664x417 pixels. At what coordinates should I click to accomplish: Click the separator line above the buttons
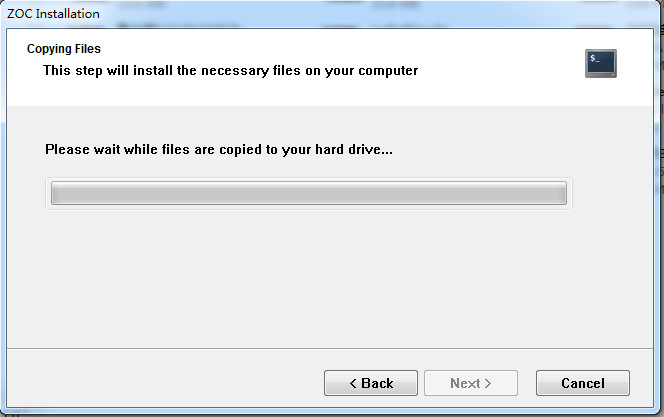coord(328,348)
